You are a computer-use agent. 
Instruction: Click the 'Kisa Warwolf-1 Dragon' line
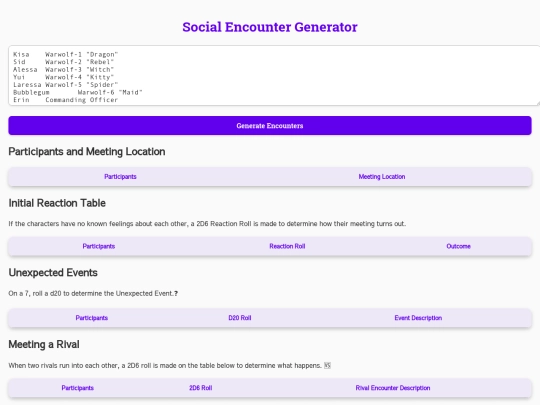coord(65,54)
